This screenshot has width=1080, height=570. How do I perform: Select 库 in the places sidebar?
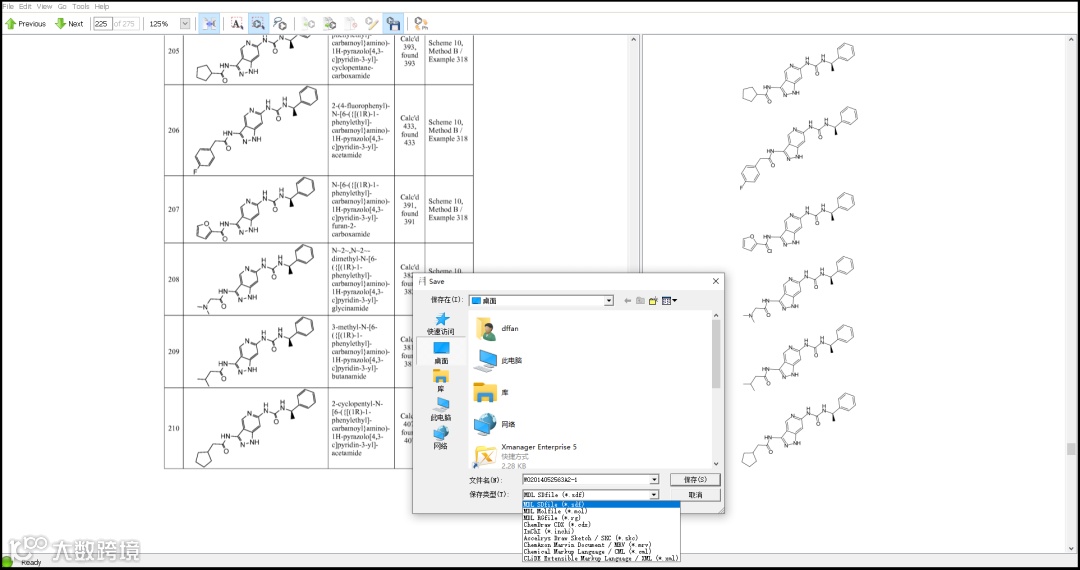[x=441, y=381]
